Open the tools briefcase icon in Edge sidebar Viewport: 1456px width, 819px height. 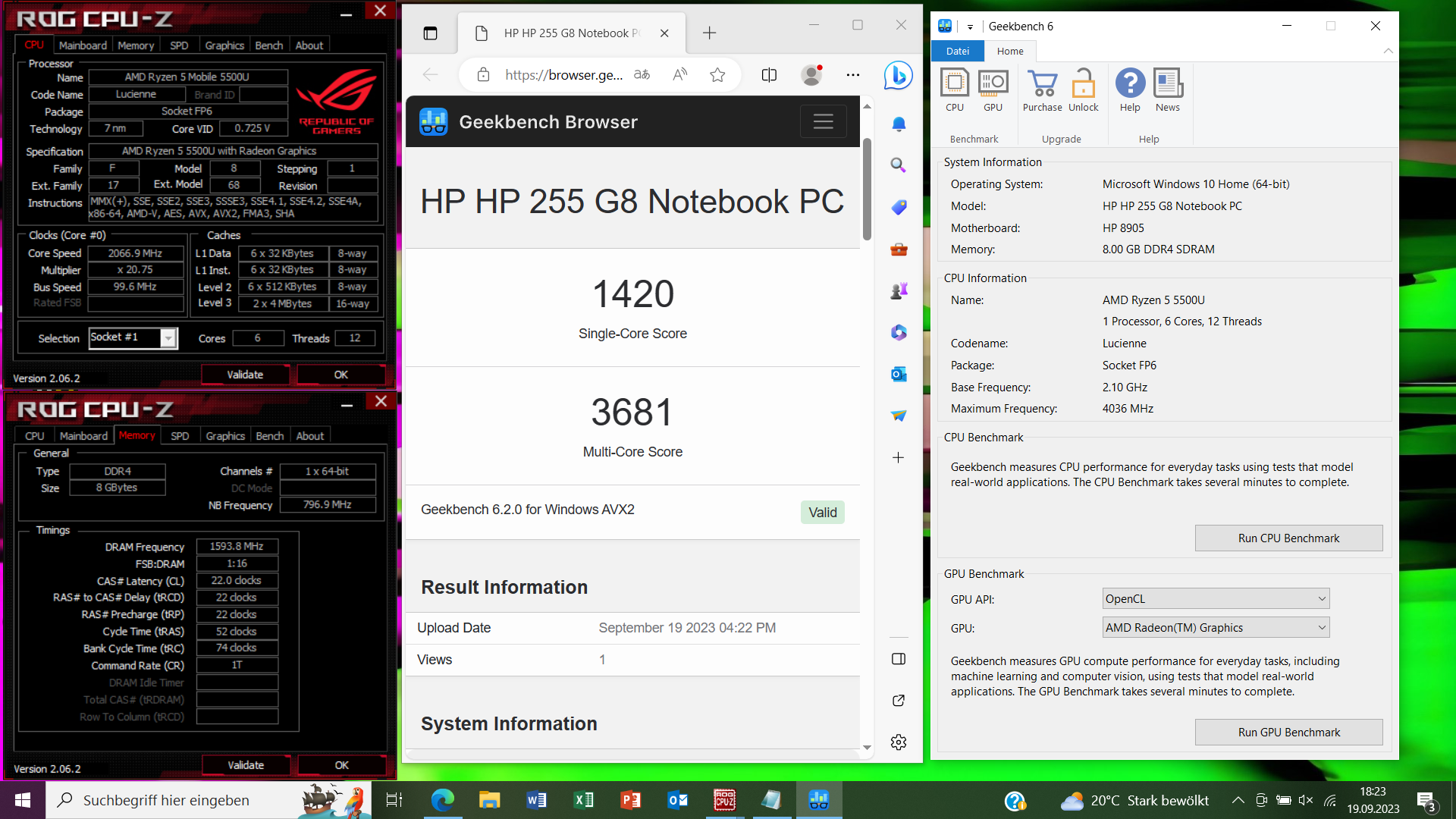pos(899,249)
